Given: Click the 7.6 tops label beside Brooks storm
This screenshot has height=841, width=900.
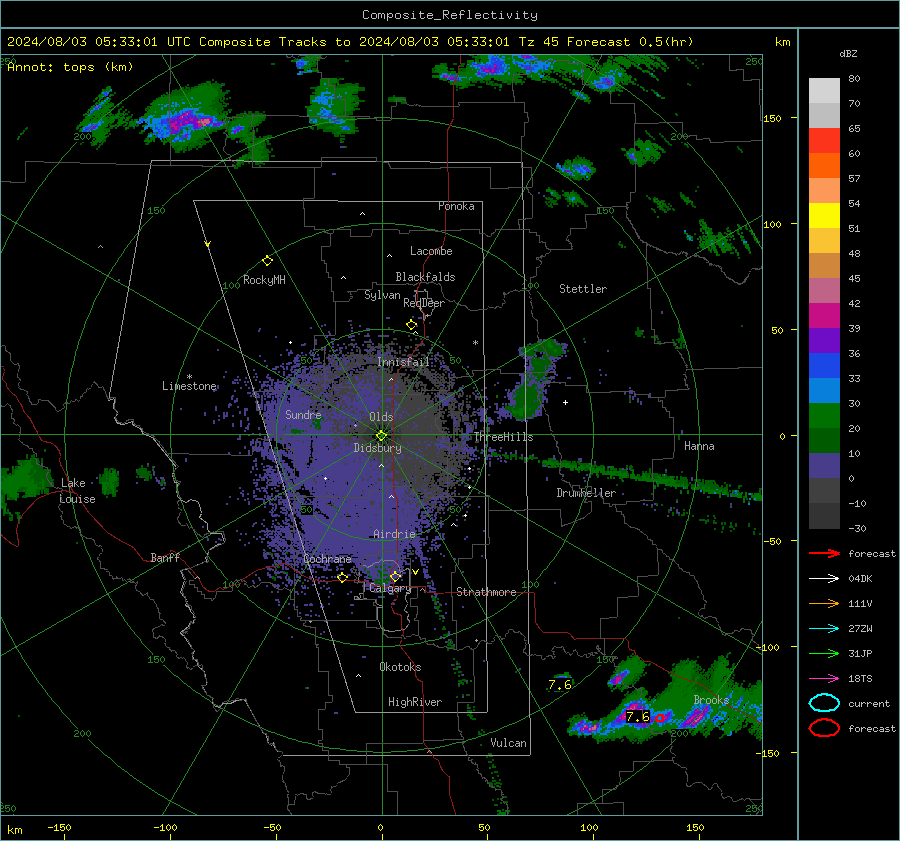Looking at the screenshot, I should tap(638, 716).
